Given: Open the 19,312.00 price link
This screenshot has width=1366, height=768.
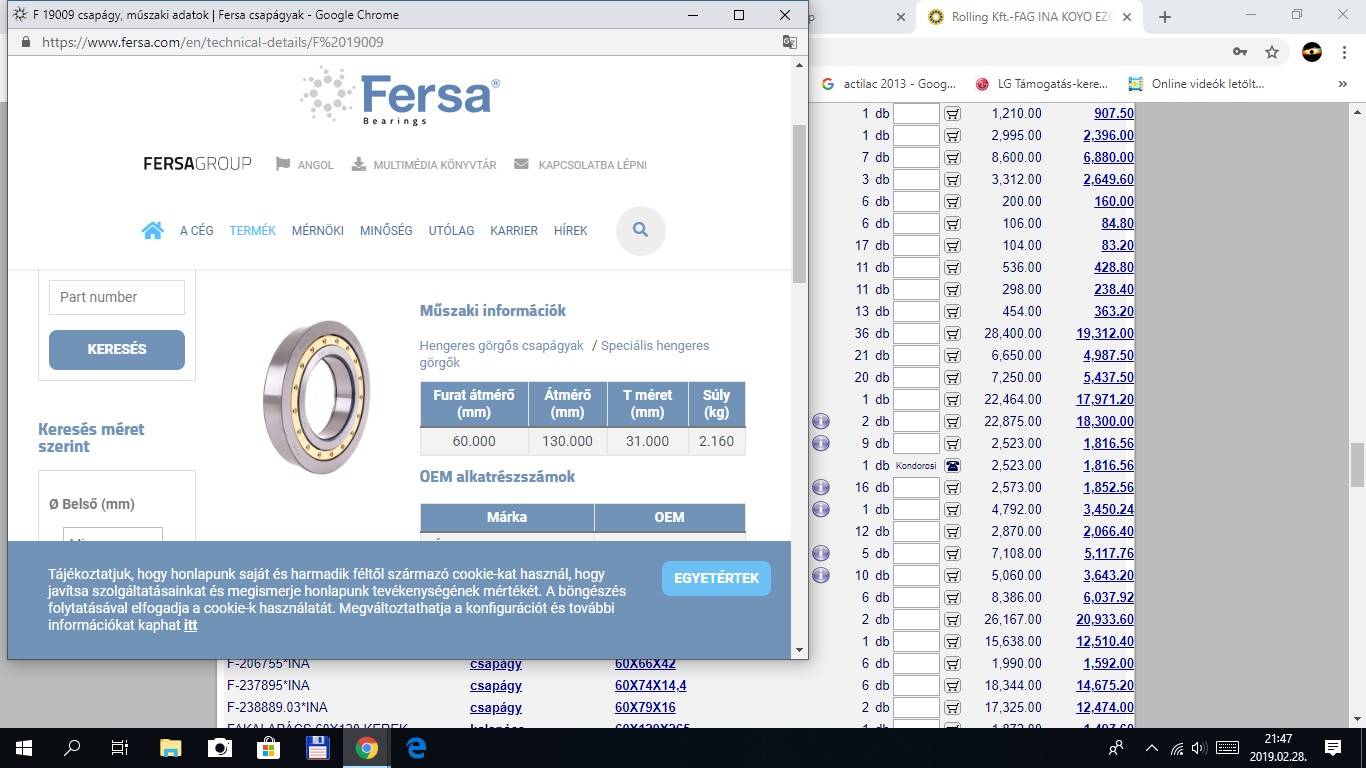Looking at the screenshot, I should [1104, 334].
